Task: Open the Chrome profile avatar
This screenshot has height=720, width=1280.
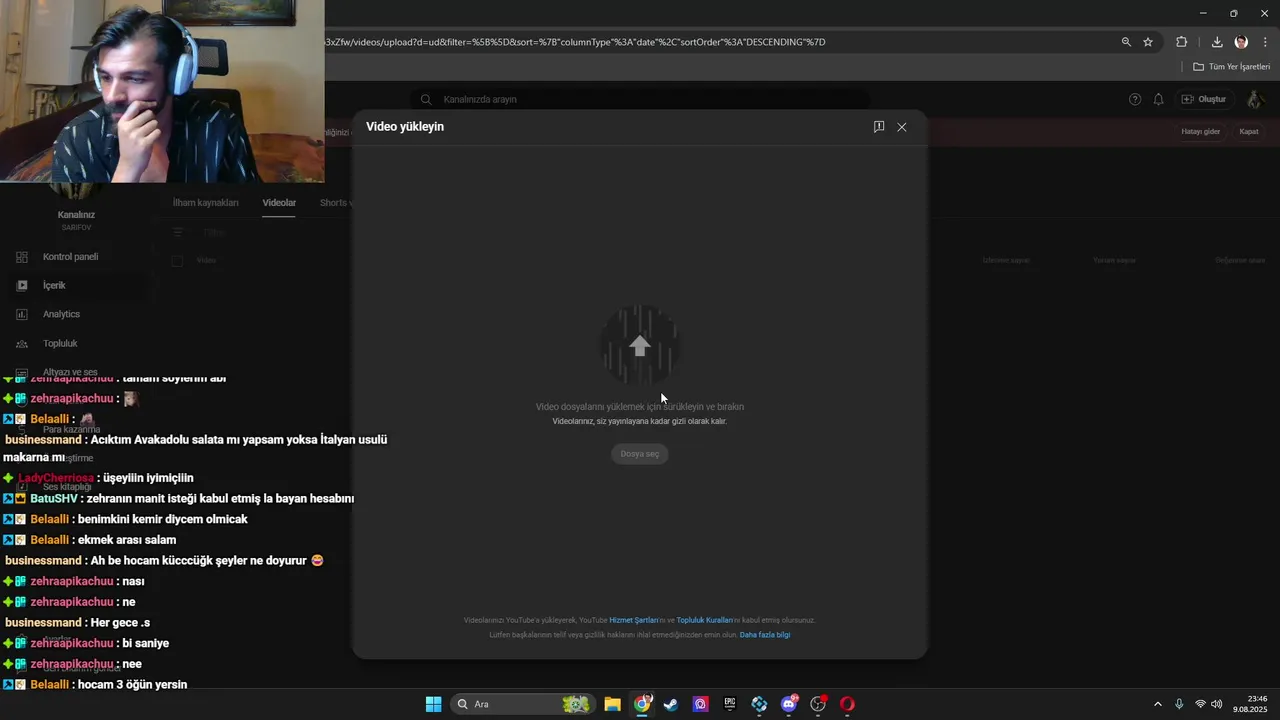Action: click(1241, 42)
